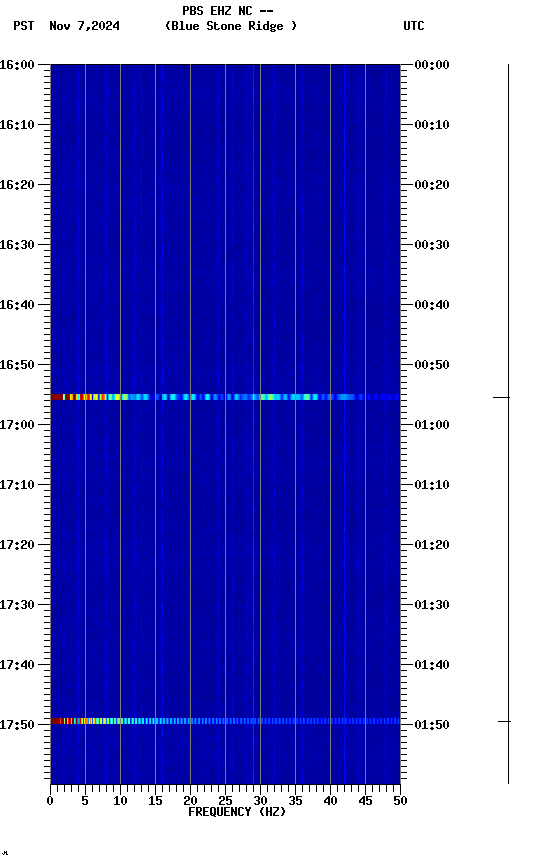552x864 pixels.
Task: Click the 01:00 UTC time label
Action: (432, 425)
